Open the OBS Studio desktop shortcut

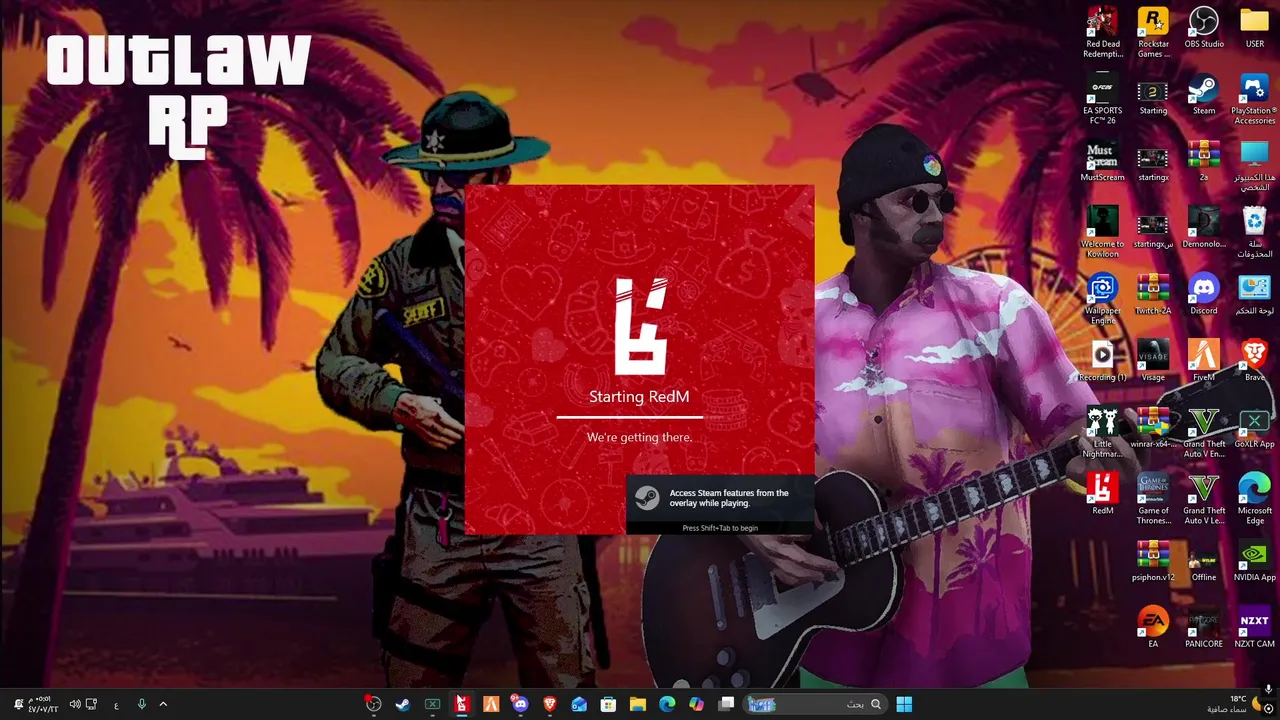1204,28
